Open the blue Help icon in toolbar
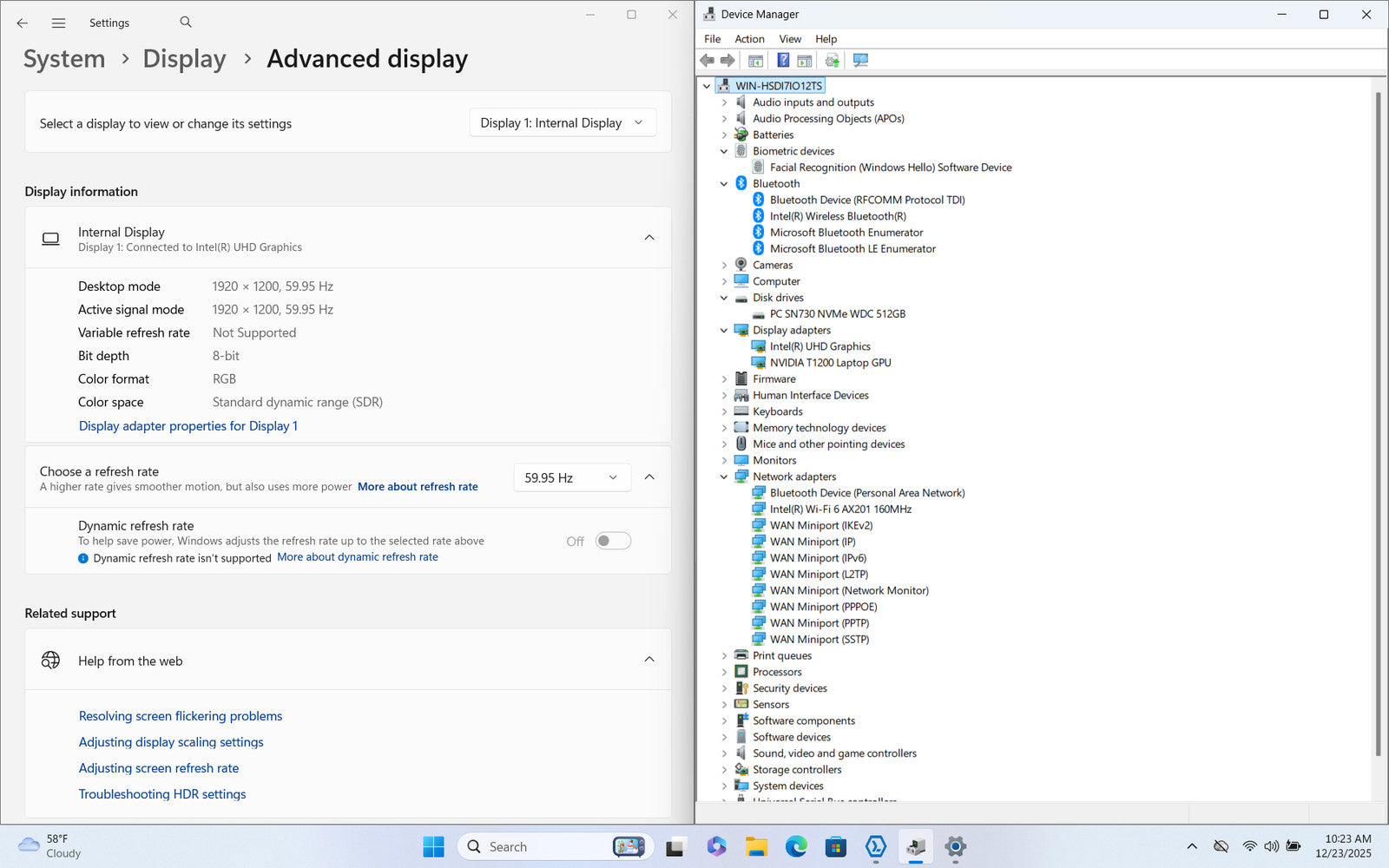1389x868 pixels. click(x=783, y=60)
